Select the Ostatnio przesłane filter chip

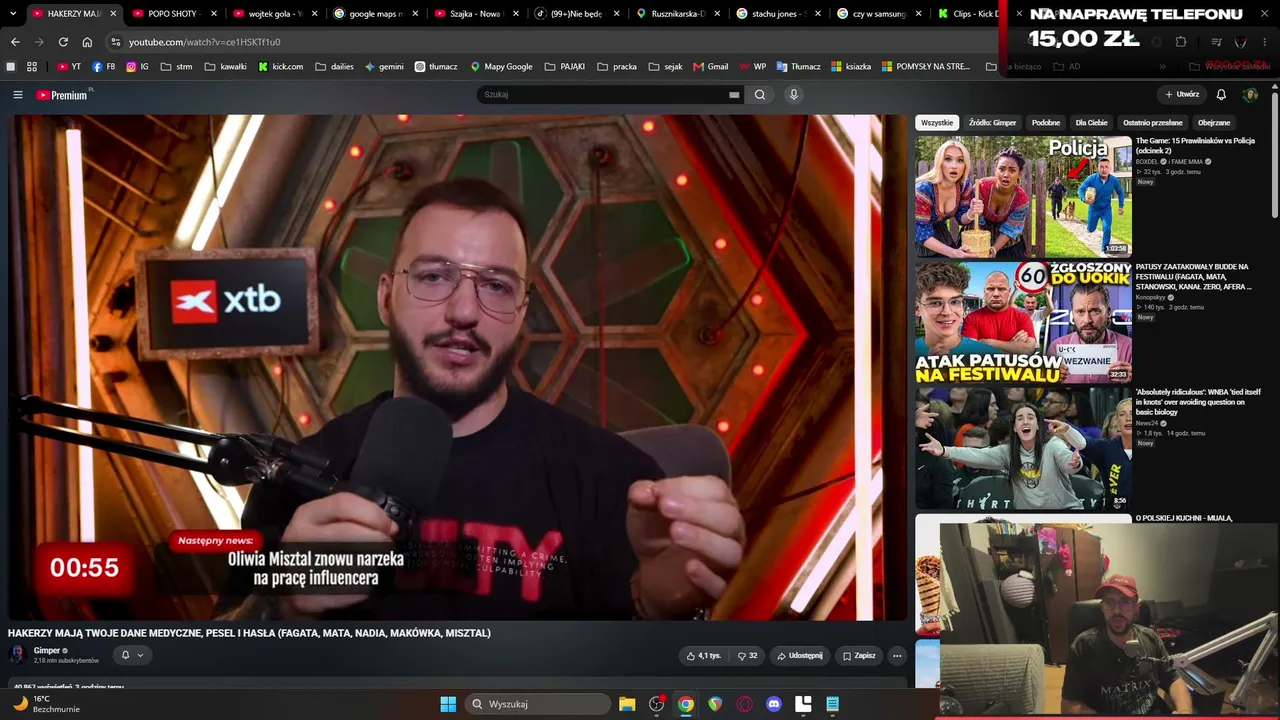1153,123
